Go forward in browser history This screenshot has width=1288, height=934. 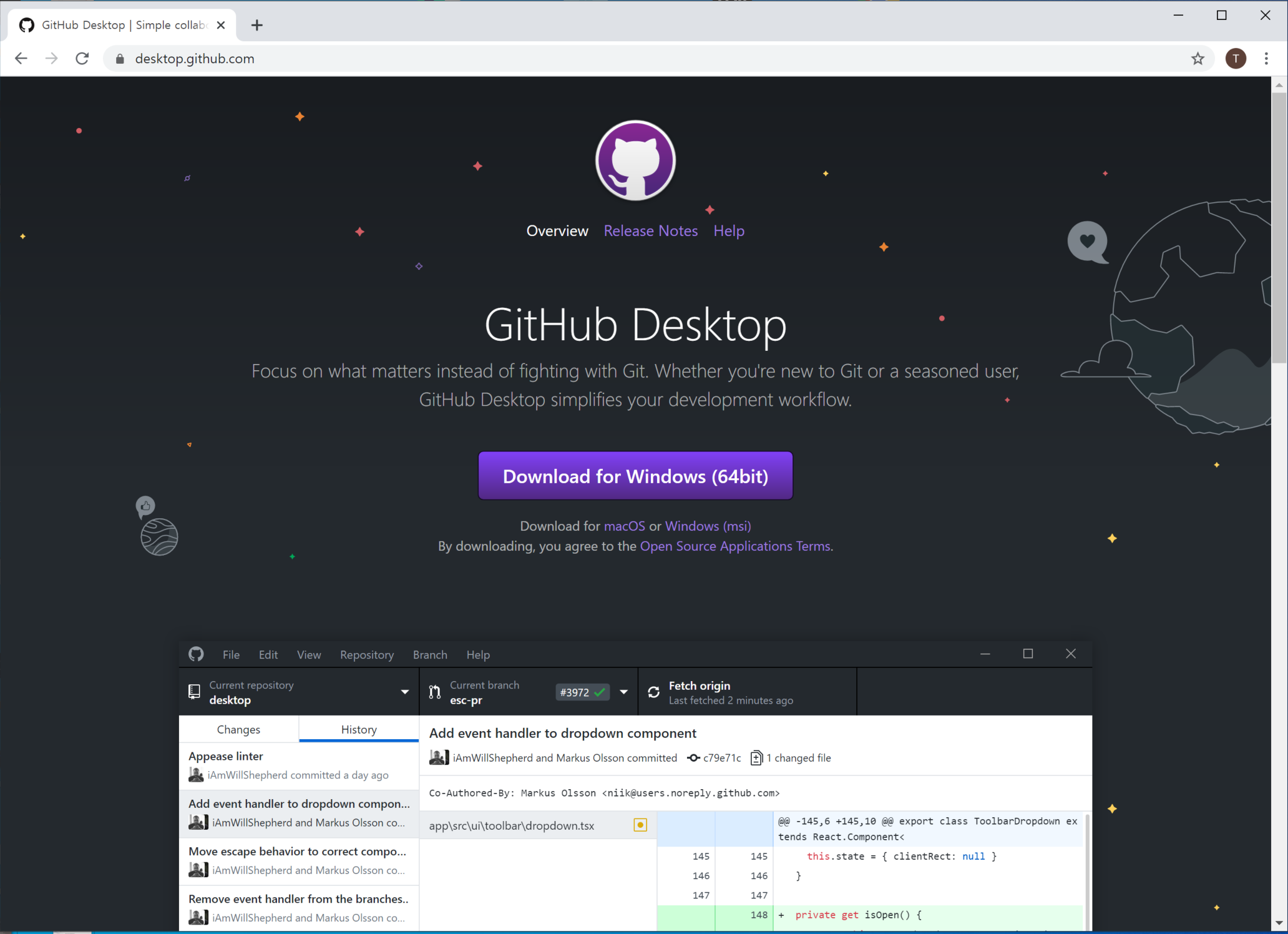(52, 59)
